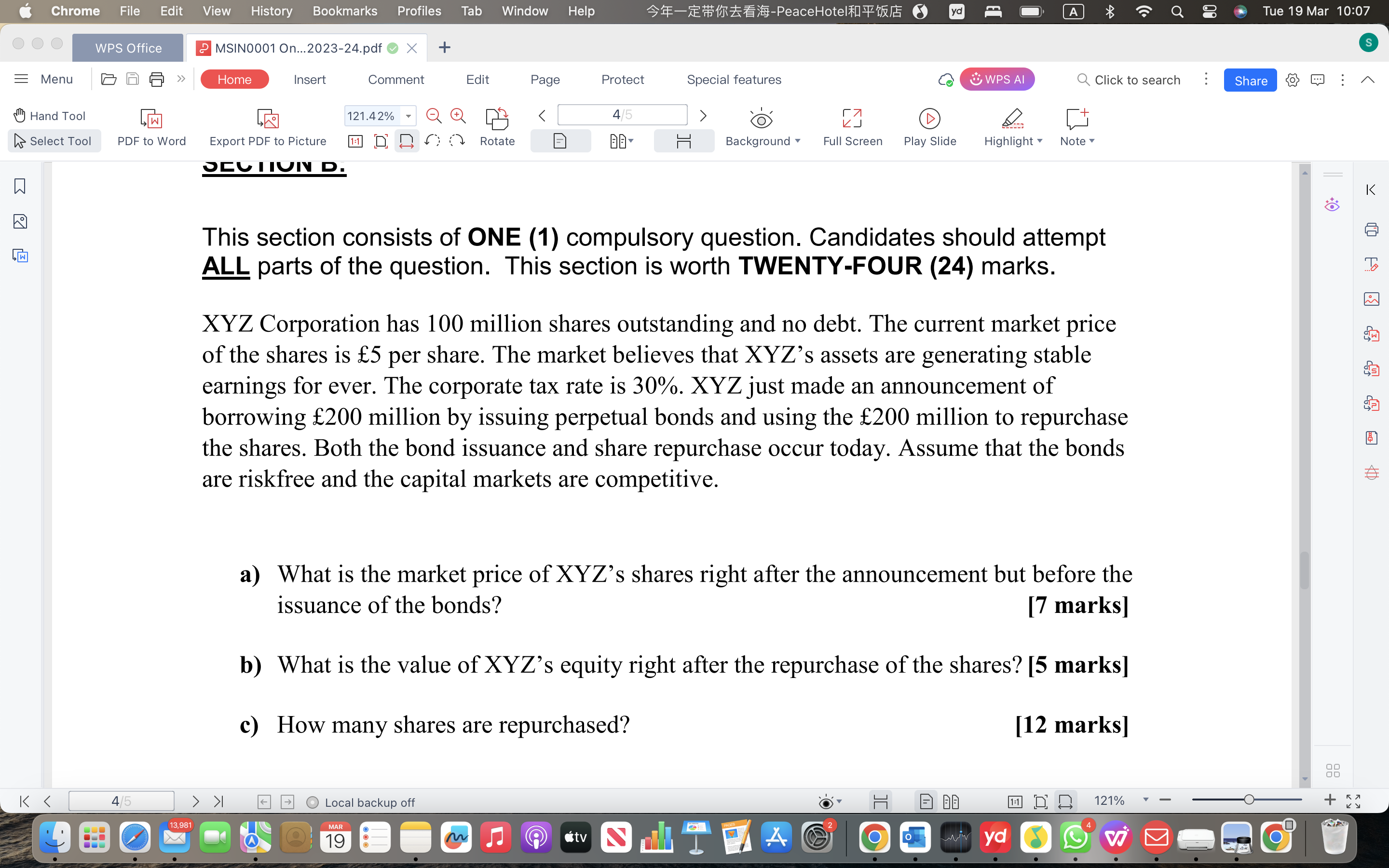Click Export PDF to Picture
Viewport: 1389px width, 868px height.
[268, 127]
